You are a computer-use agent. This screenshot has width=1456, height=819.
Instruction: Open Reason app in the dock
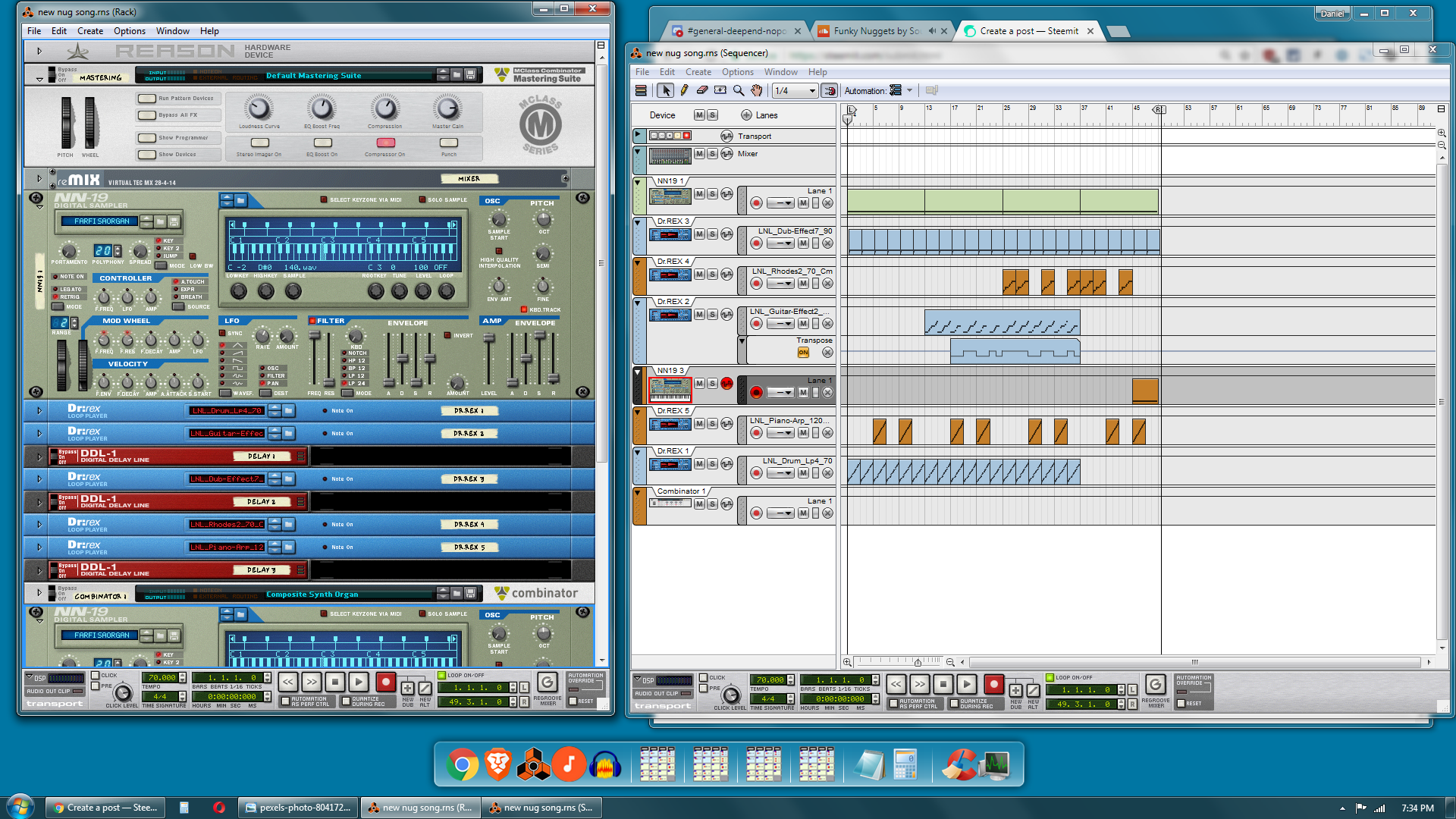pos(533,764)
